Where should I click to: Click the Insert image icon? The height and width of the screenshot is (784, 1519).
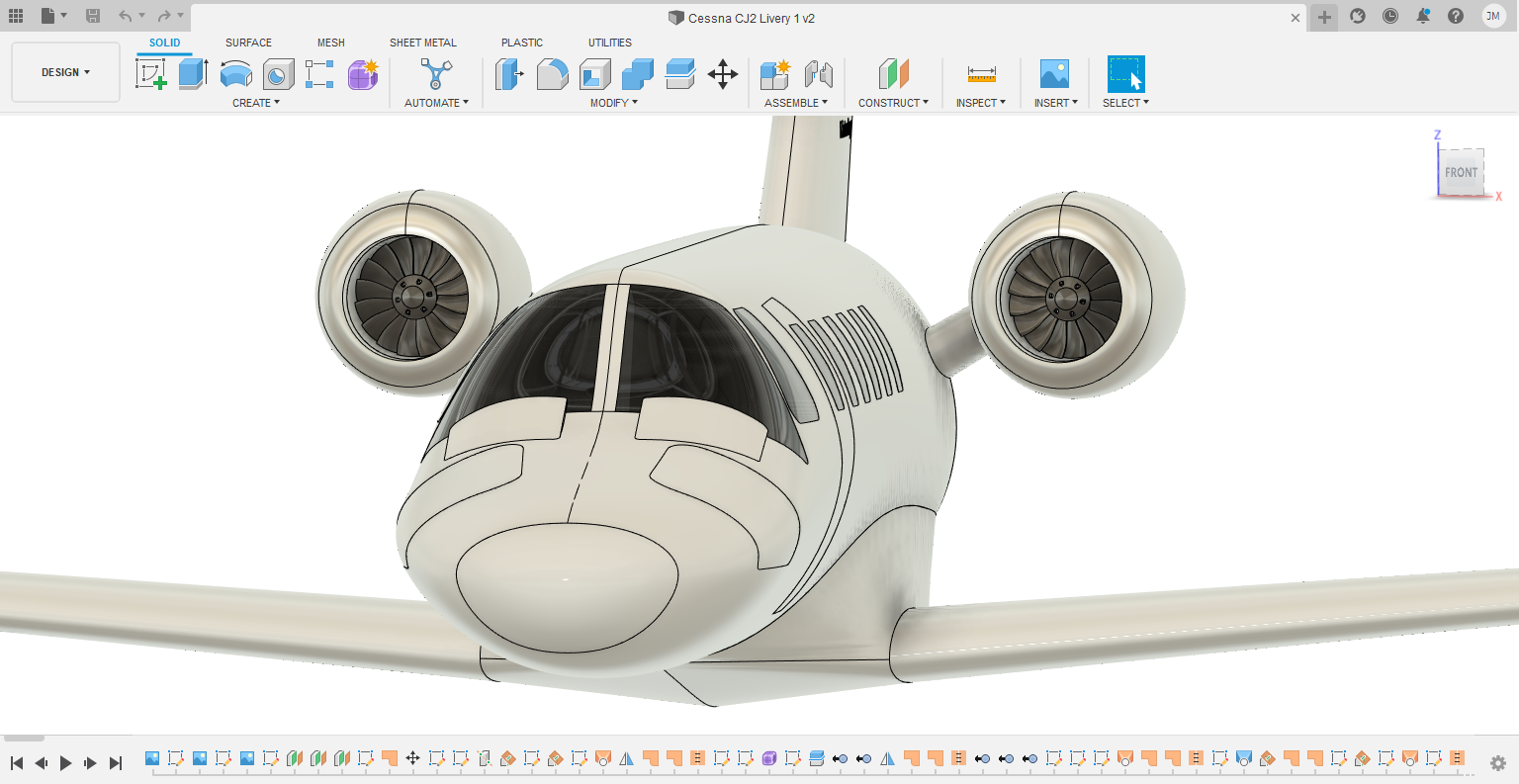1055,74
